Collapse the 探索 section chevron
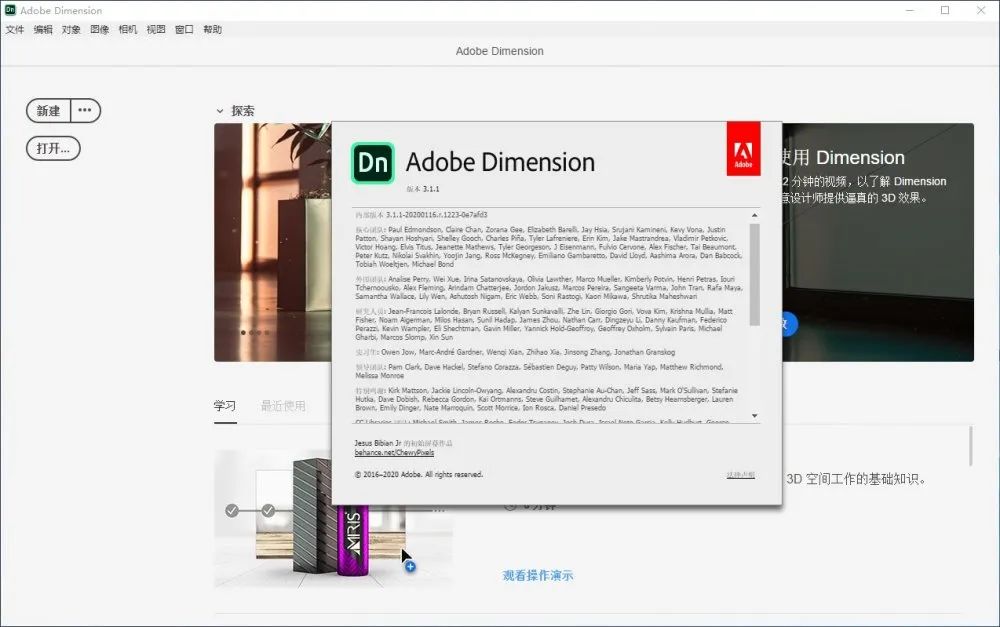1000x627 pixels. [x=220, y=111]
